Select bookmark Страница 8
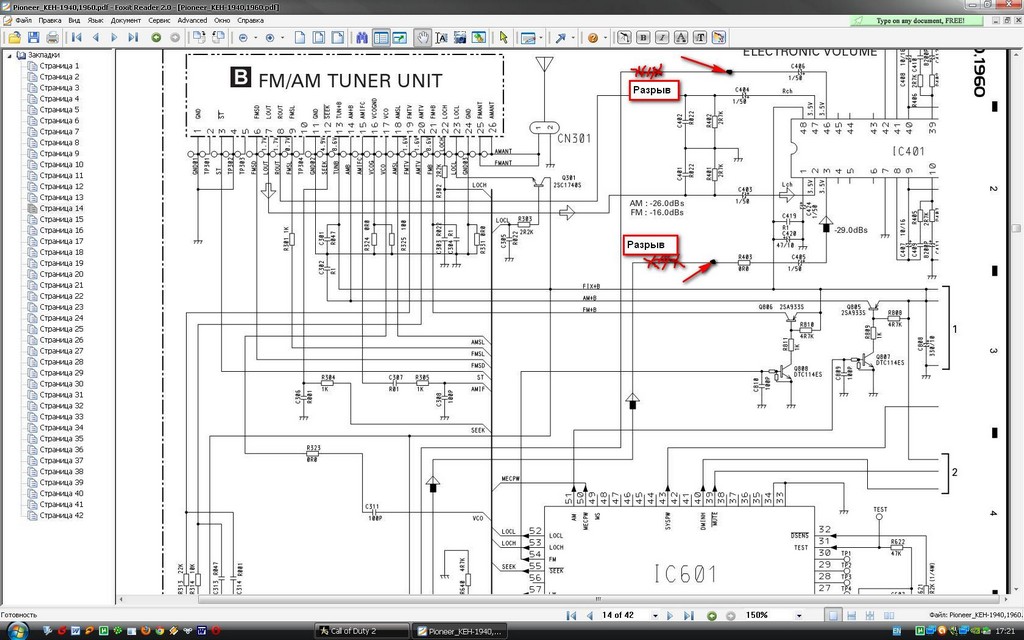 59,142
